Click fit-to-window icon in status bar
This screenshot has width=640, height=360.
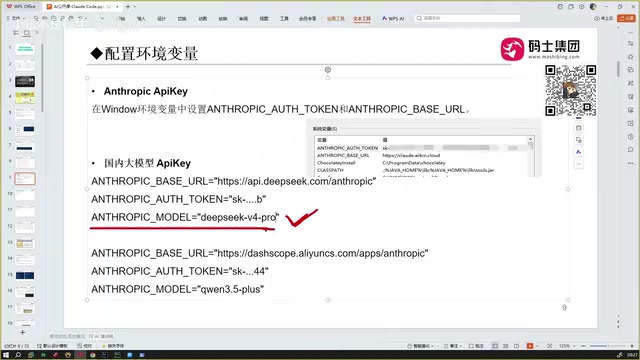550,346
